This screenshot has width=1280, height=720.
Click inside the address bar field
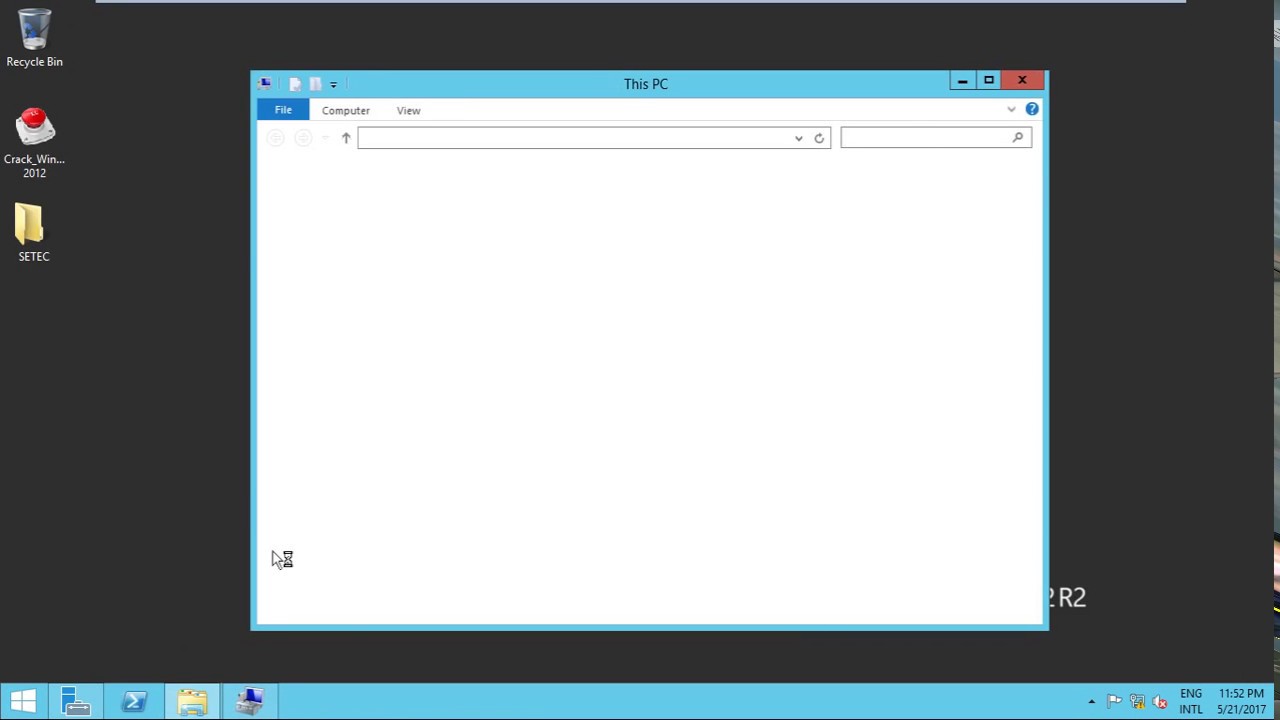[x=575, y=138]
